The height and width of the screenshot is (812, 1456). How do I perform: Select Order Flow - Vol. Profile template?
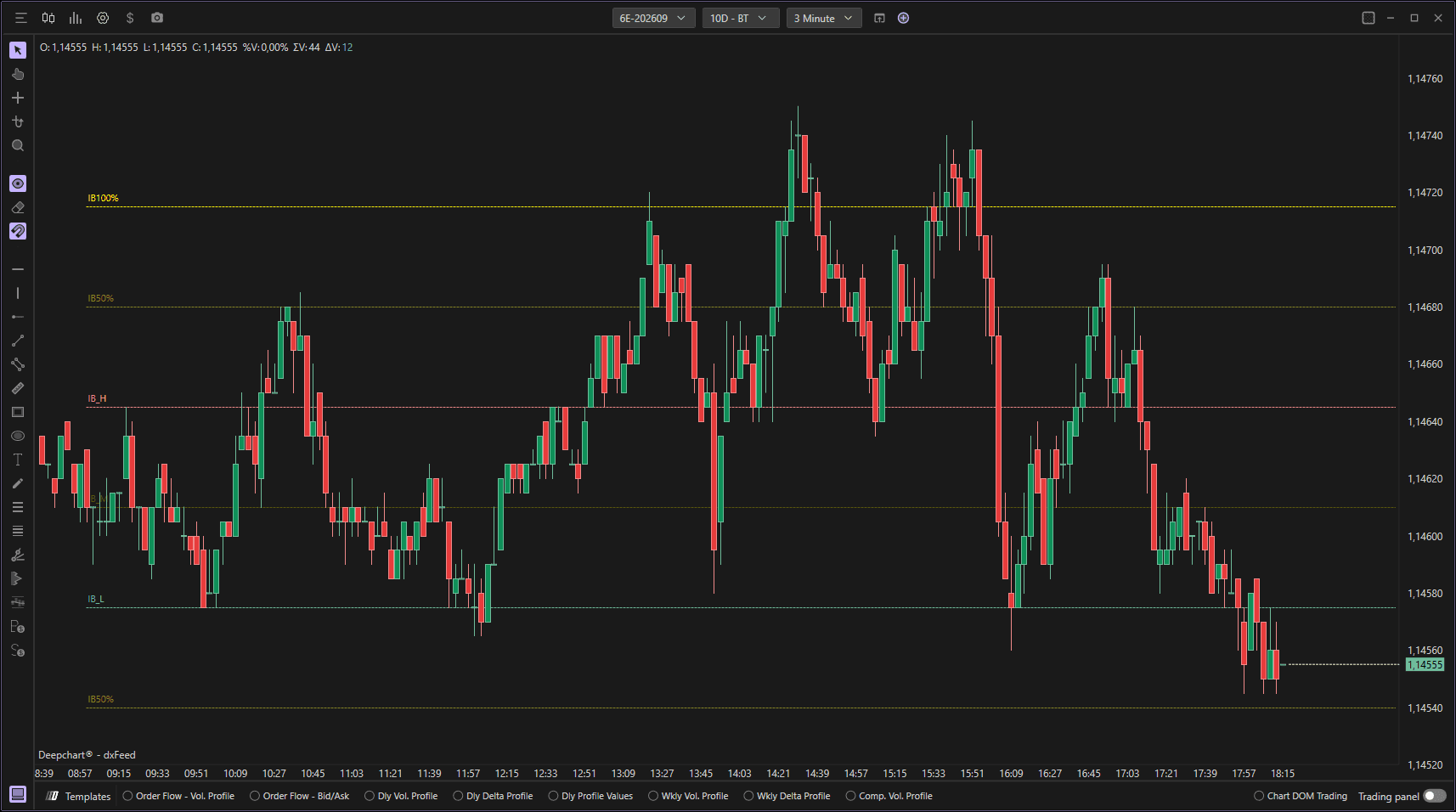(179, 796)
